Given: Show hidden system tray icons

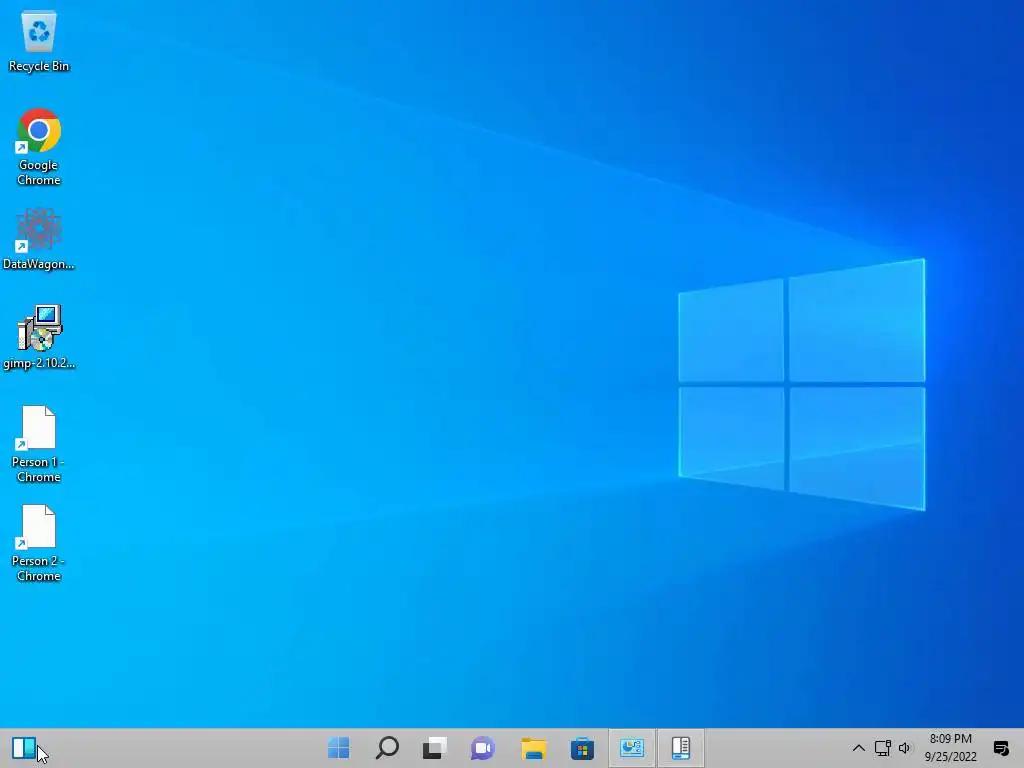Looking at the screenshot, I should coord(859,748).
